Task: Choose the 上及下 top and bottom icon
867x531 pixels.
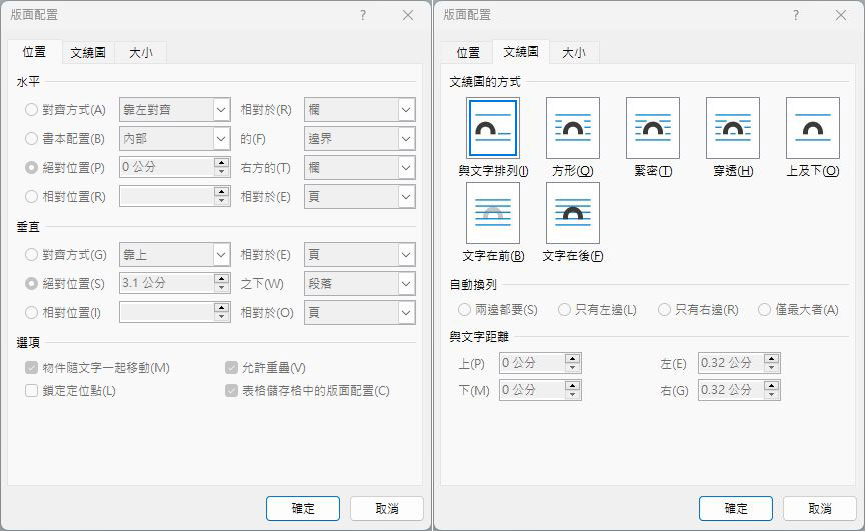Action: [812, 129]
